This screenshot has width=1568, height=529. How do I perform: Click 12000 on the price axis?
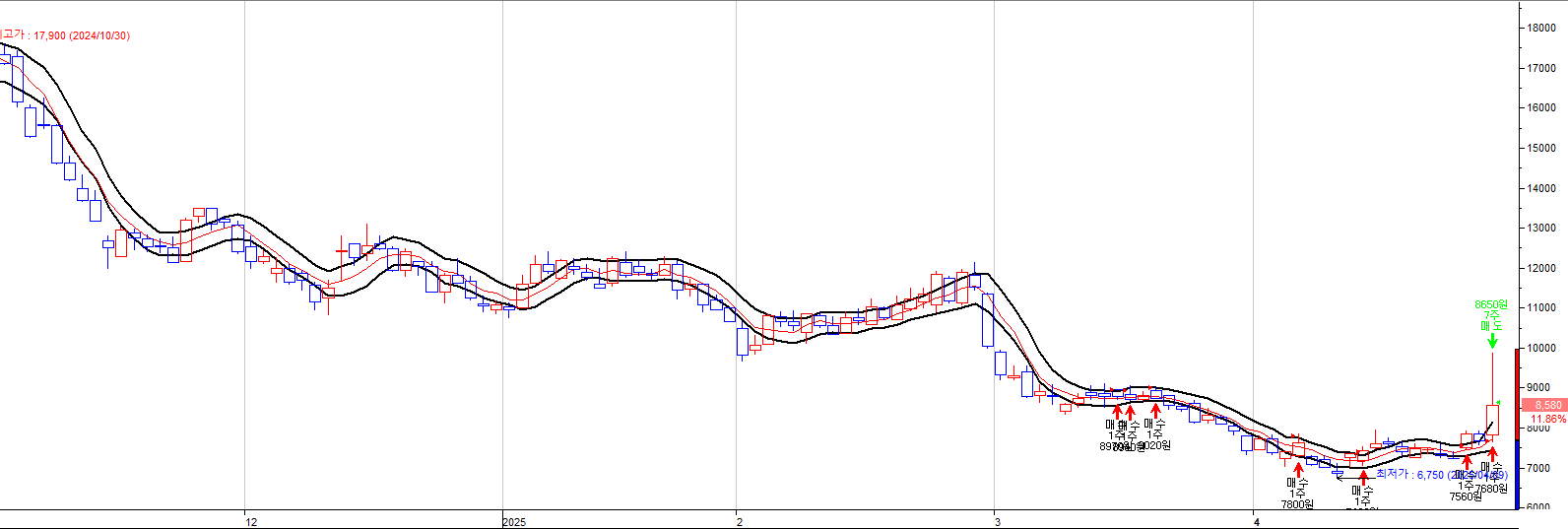[x=1541, y=268]
